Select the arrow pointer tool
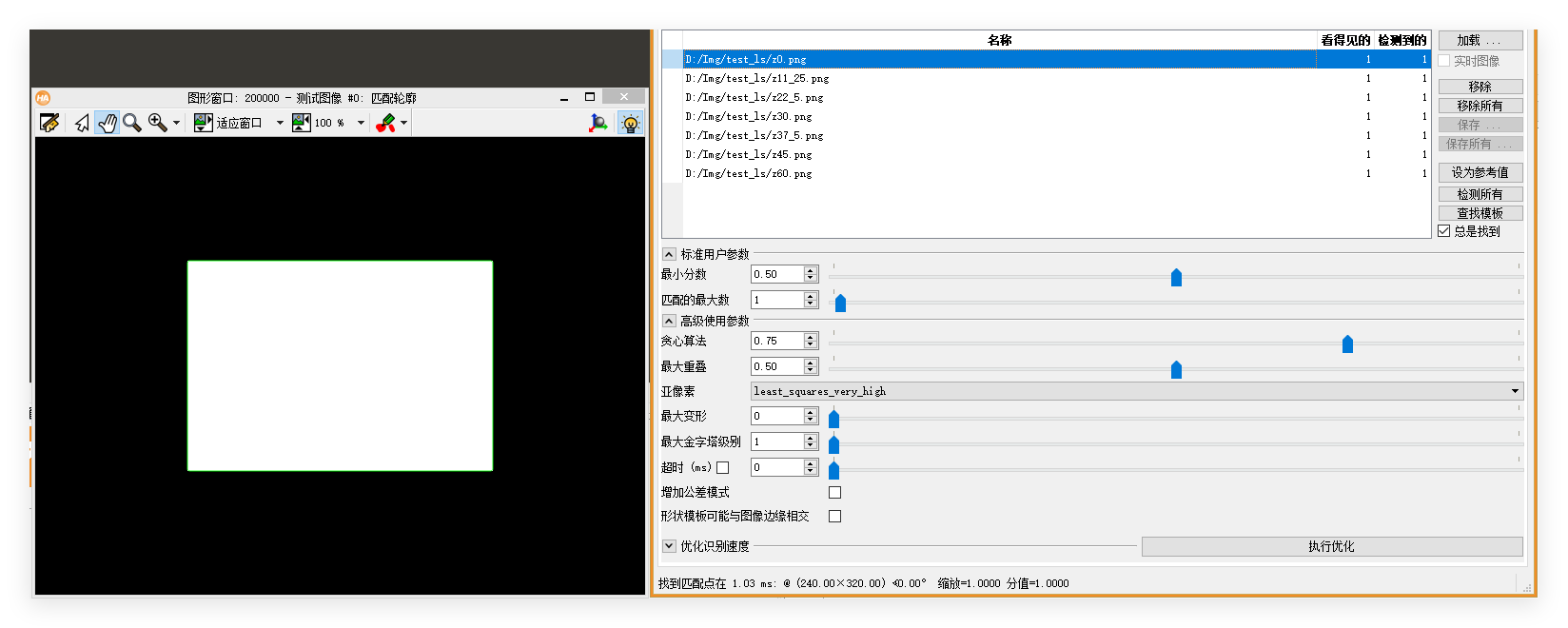 point(83,123)
